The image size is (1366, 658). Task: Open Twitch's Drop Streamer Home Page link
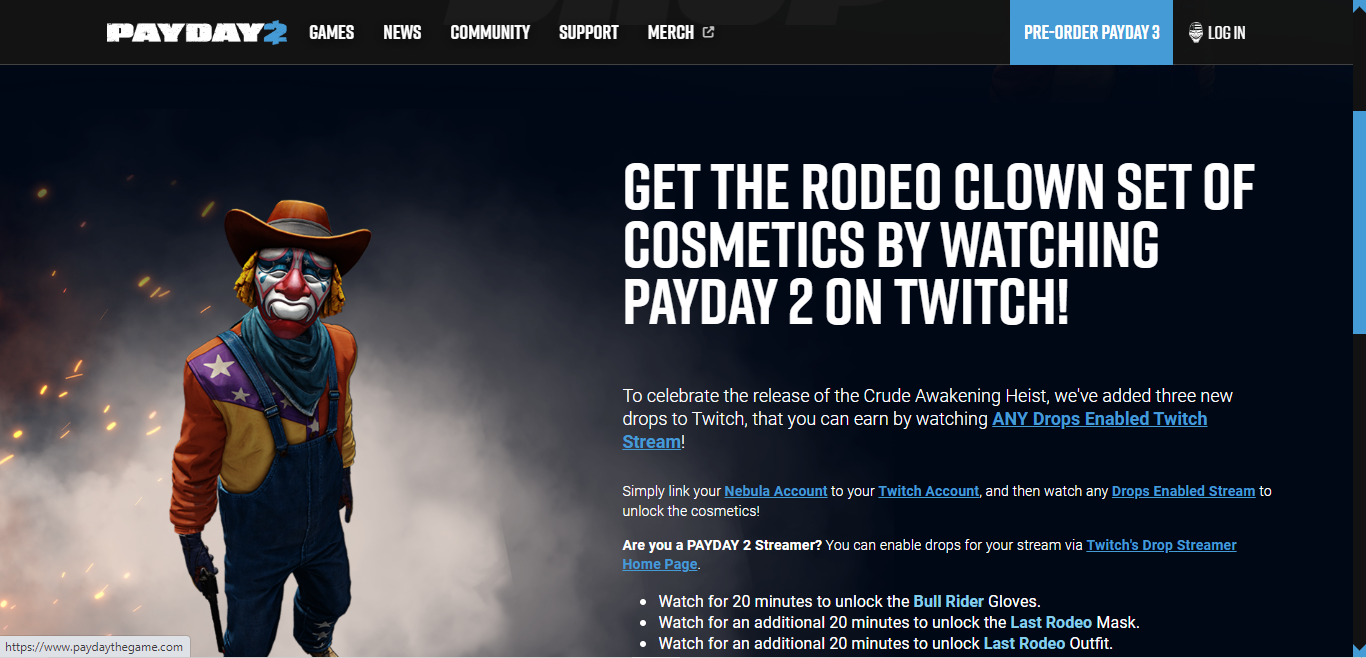(x=930, y=554)
